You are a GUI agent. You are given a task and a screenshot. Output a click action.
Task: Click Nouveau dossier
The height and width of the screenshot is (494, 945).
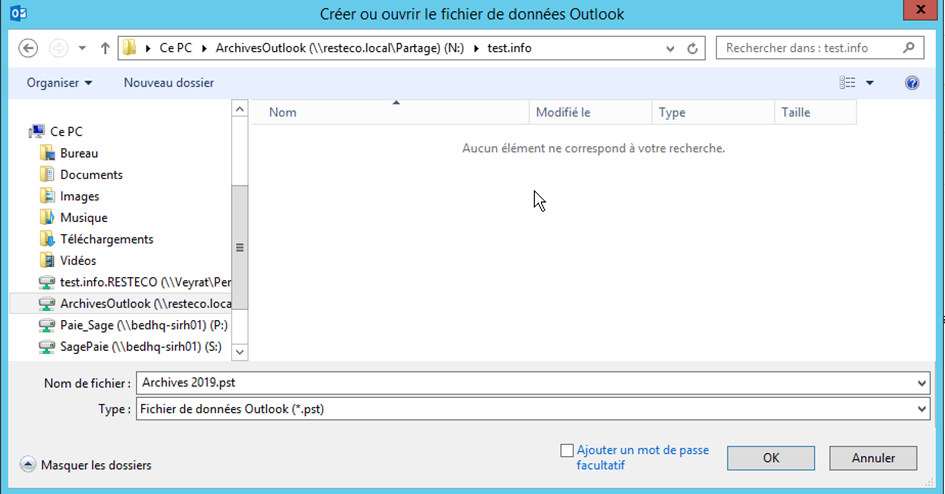point(169,83)
